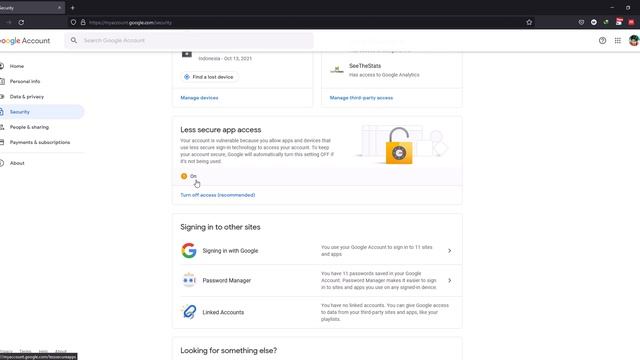
Task: Close the Security browser tab
Action: pyautogui.click(x=59, y=8)
